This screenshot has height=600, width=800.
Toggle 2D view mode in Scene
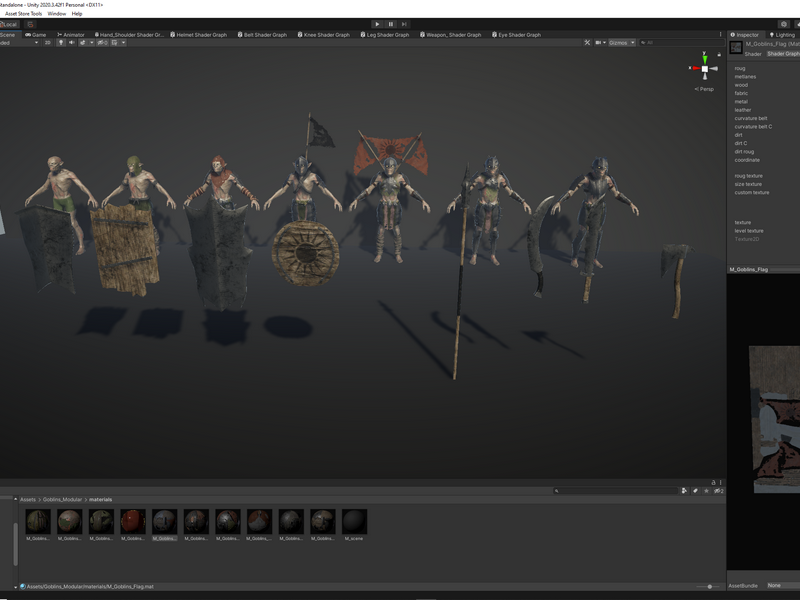47,43
